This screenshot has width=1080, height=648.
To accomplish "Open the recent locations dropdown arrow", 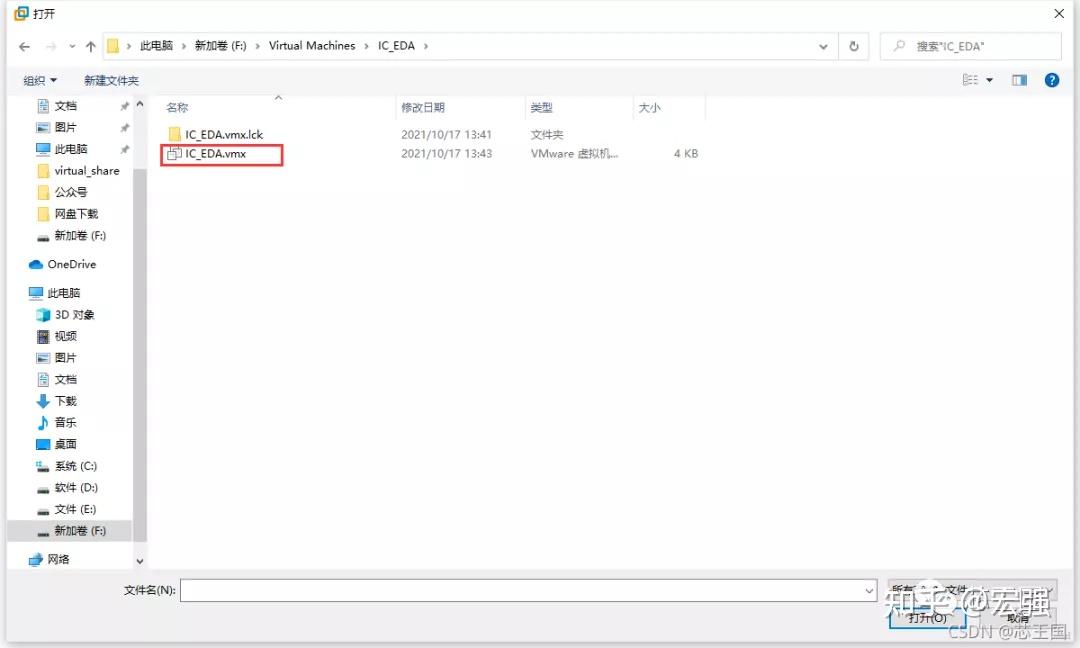I will [72, 47].
